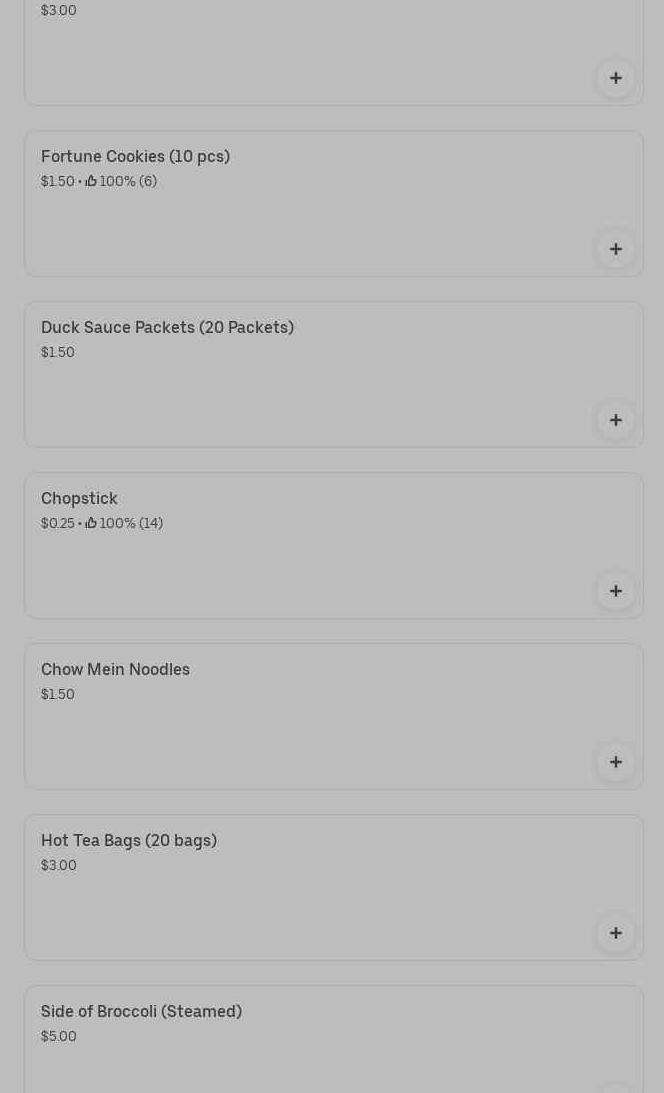Image resolution: width=664 pixels, height=1093 pixels.
Task: Open the Chow Mein Noodles item
Action: point(115,670)
